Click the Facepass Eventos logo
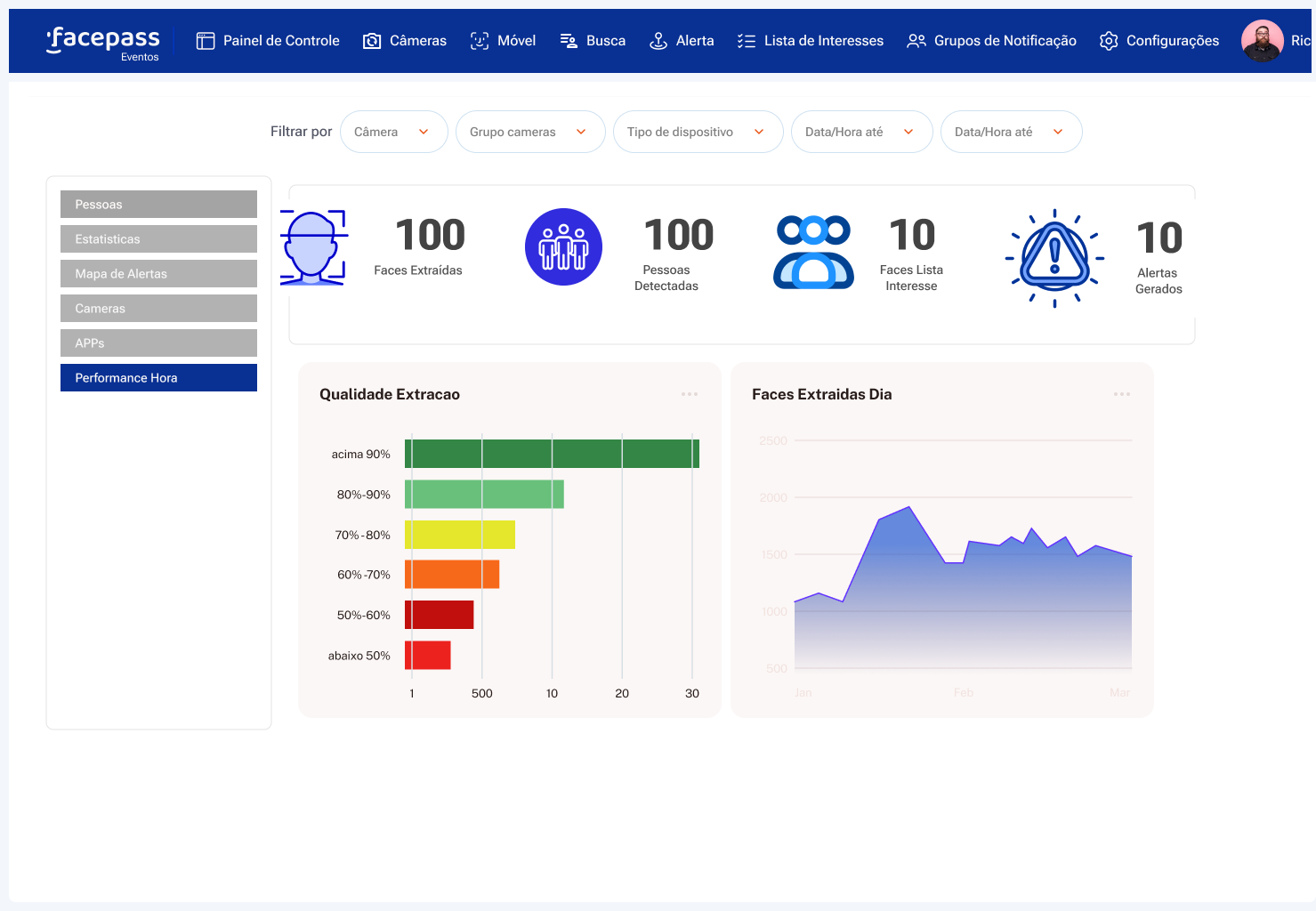Screen dimensions: 1316x911 tap(103, 42)
